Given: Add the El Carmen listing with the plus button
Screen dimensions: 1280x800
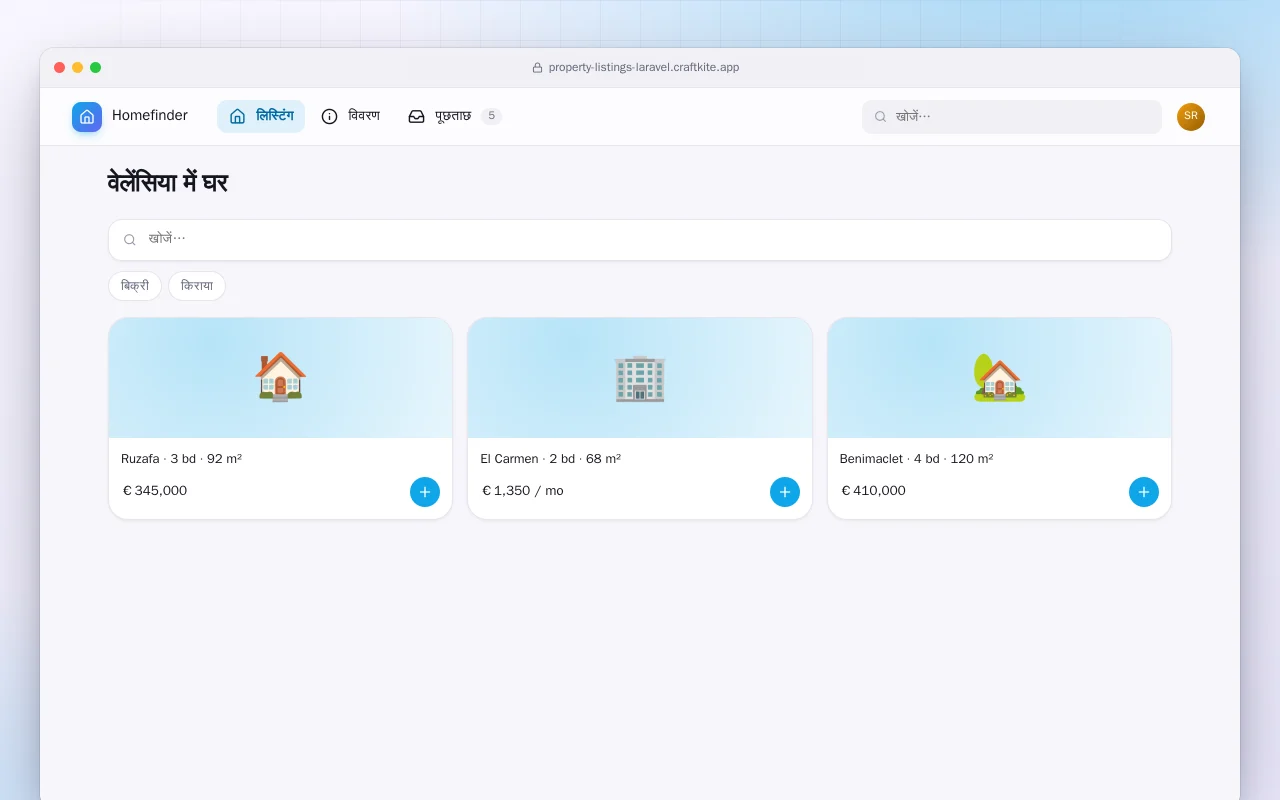Looking at the screenshot, I should coord(785,492).
